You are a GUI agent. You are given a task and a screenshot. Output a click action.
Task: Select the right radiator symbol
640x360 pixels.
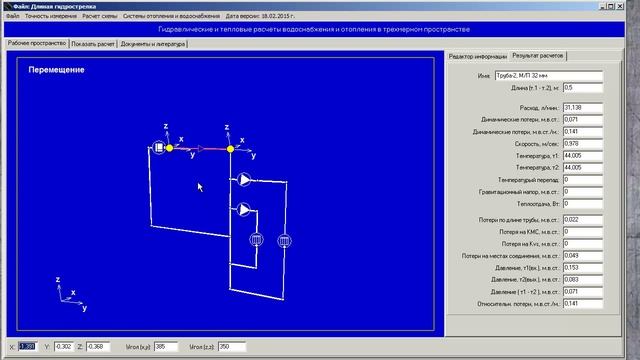(x=284, y=241)
